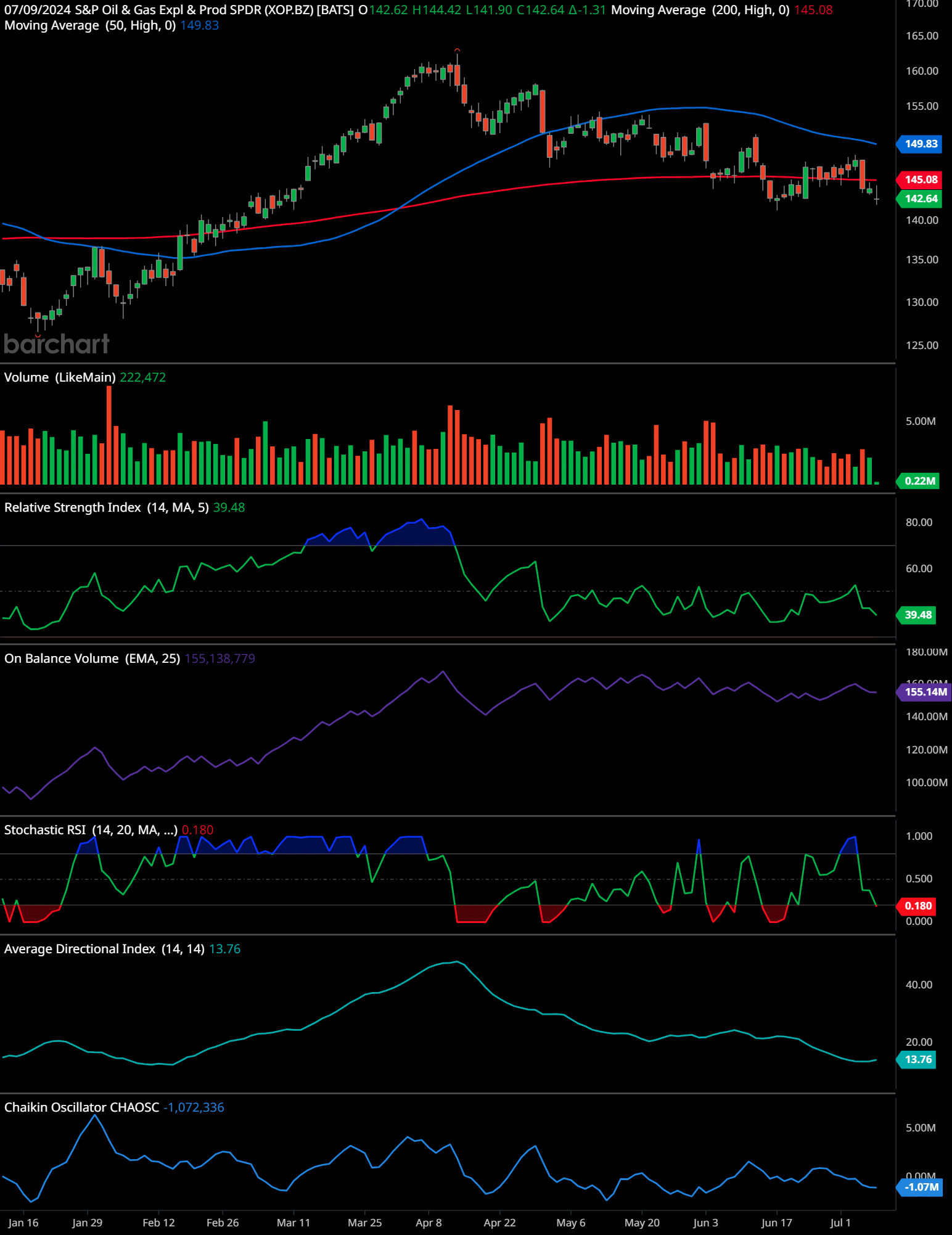Click the 1.000 Stochastic RSI axis label
Screen dimensions: 952x1235
click(x=919, y=836)
